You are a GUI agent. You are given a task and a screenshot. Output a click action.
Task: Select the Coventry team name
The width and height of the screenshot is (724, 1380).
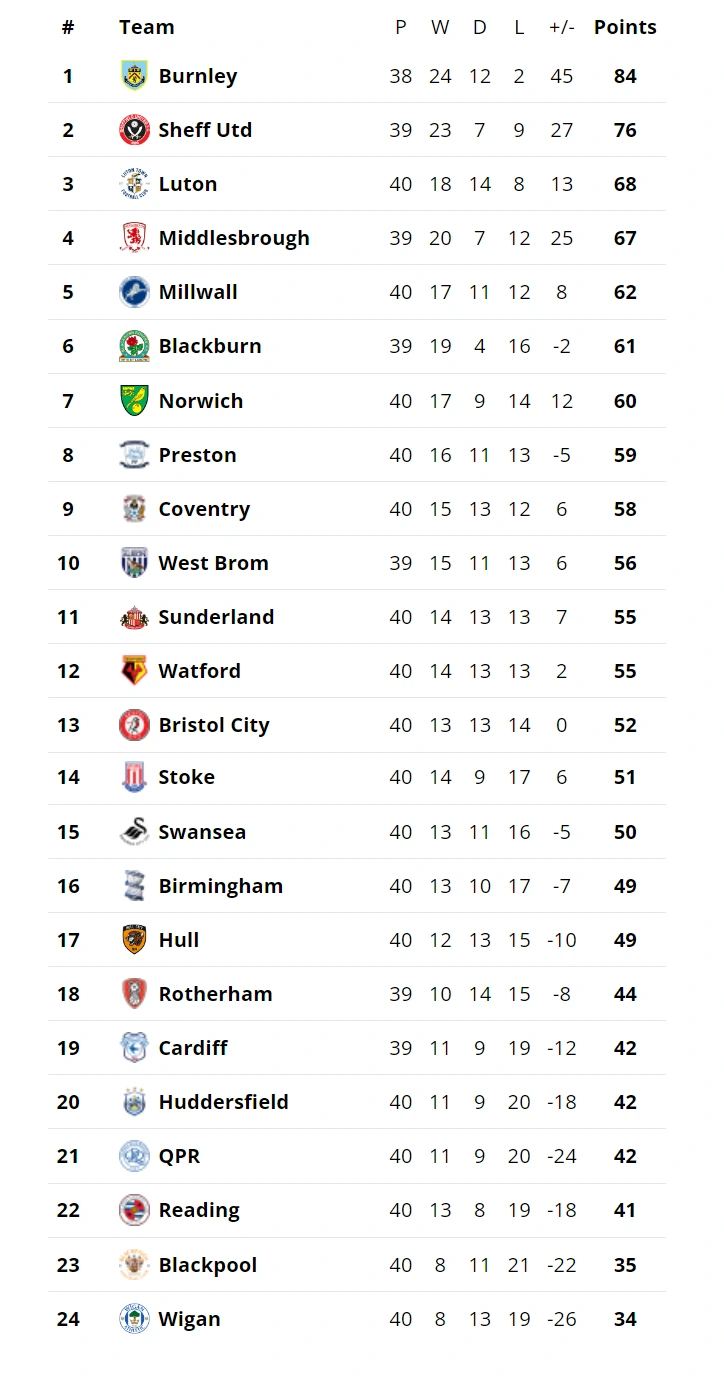point(204,509)
